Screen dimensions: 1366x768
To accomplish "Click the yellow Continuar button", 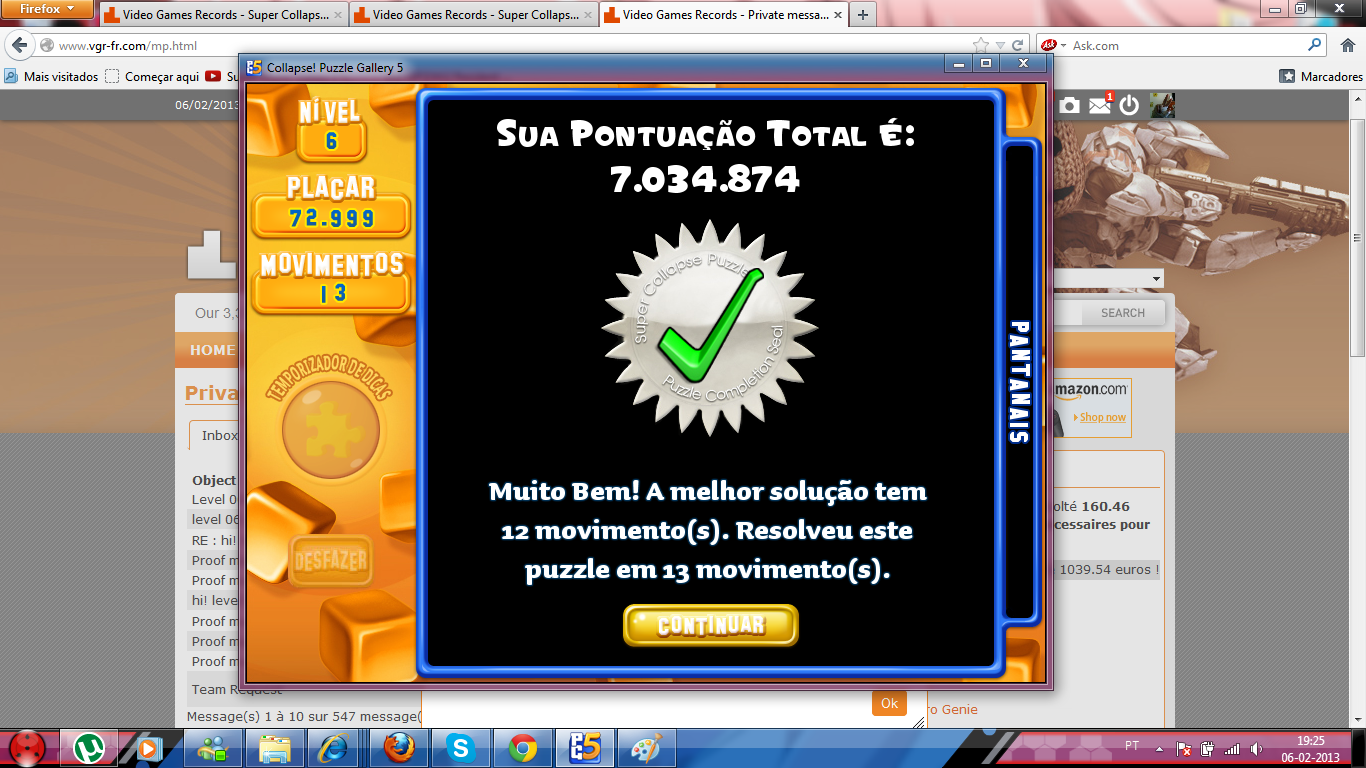I will pyautogui.click(x=710, y=625).
